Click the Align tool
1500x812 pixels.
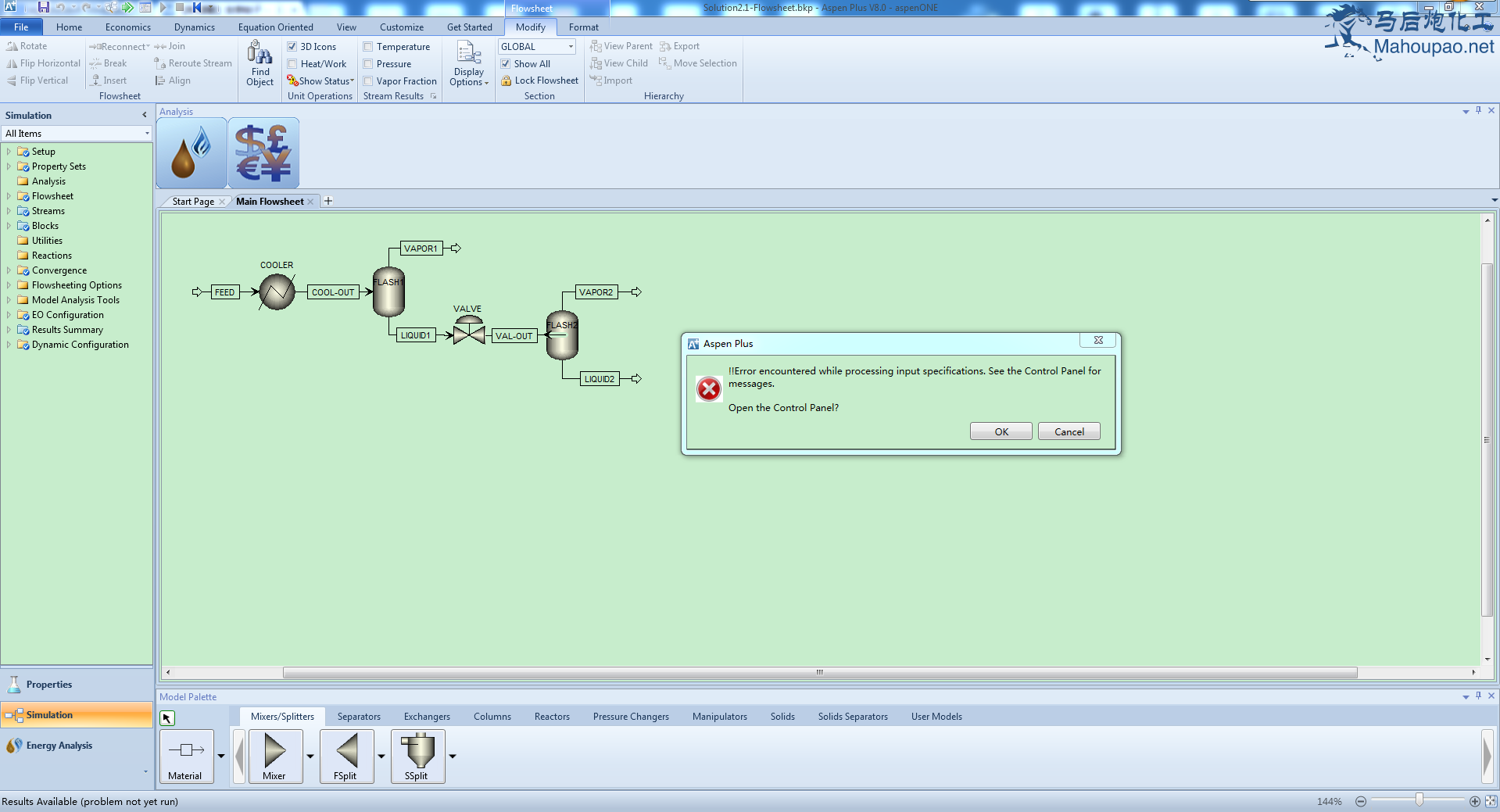pyautogui.click(x=173, y=80)
